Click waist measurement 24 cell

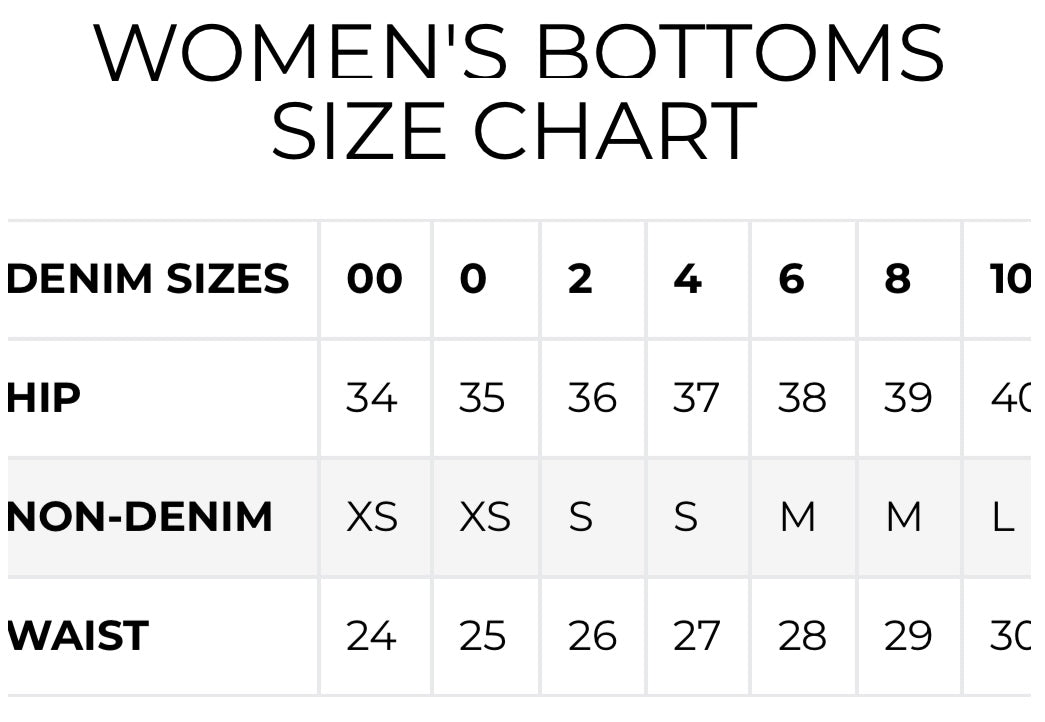[372, 636]
